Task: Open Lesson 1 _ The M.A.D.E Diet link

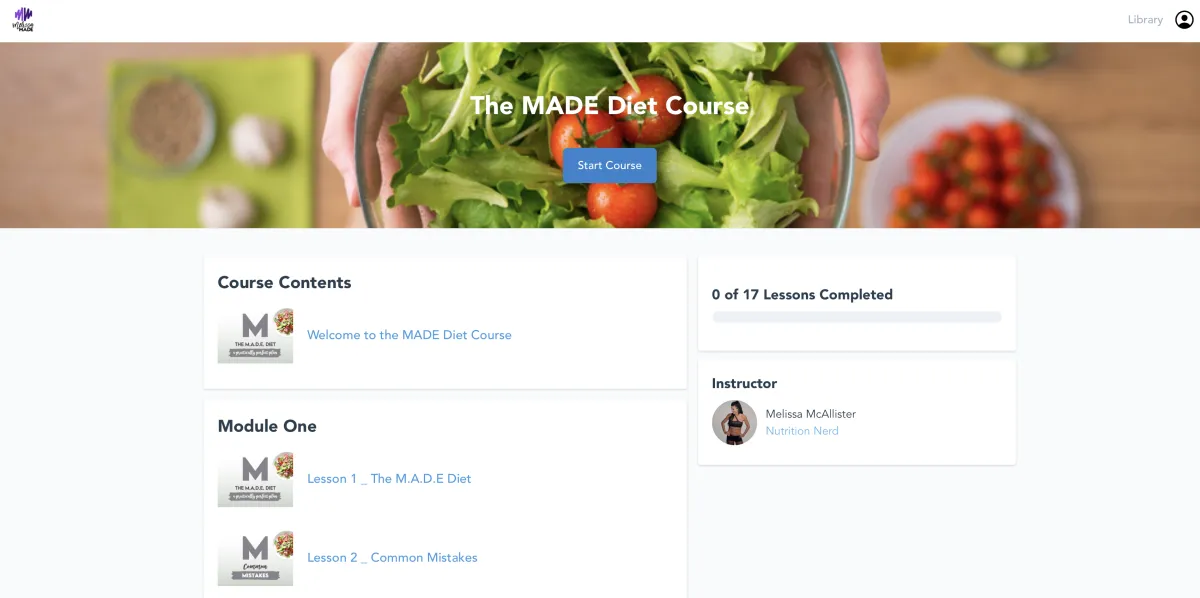Action: [x=389, y=479]
